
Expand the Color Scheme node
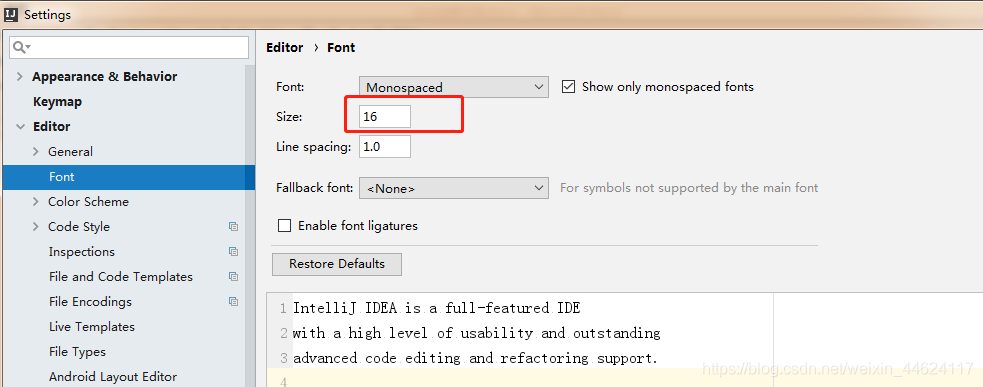coord(36,201)
